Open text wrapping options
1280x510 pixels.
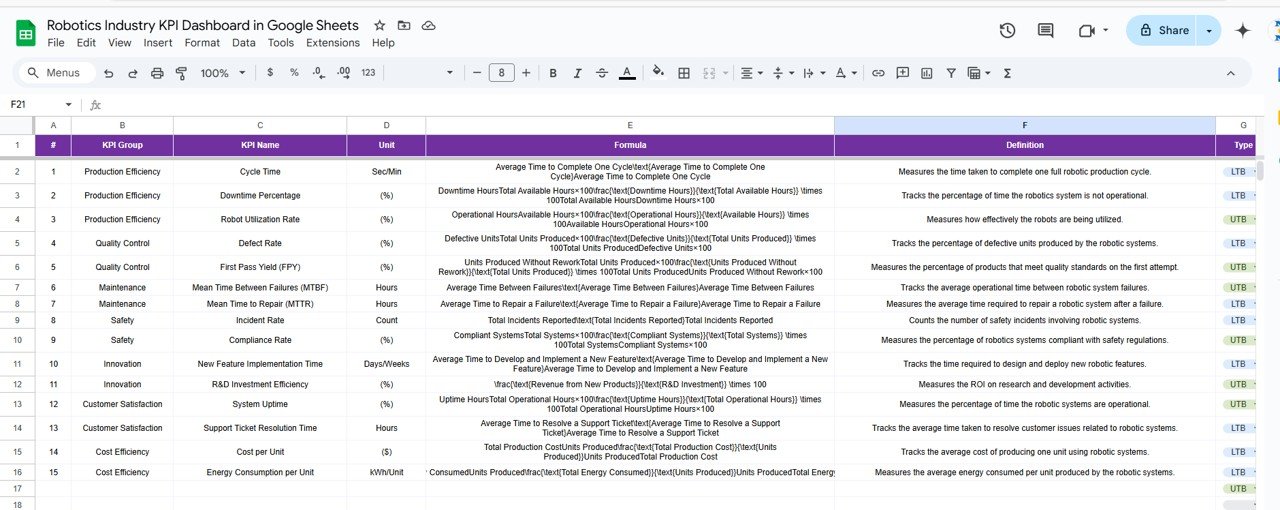[x=813, y=73]
